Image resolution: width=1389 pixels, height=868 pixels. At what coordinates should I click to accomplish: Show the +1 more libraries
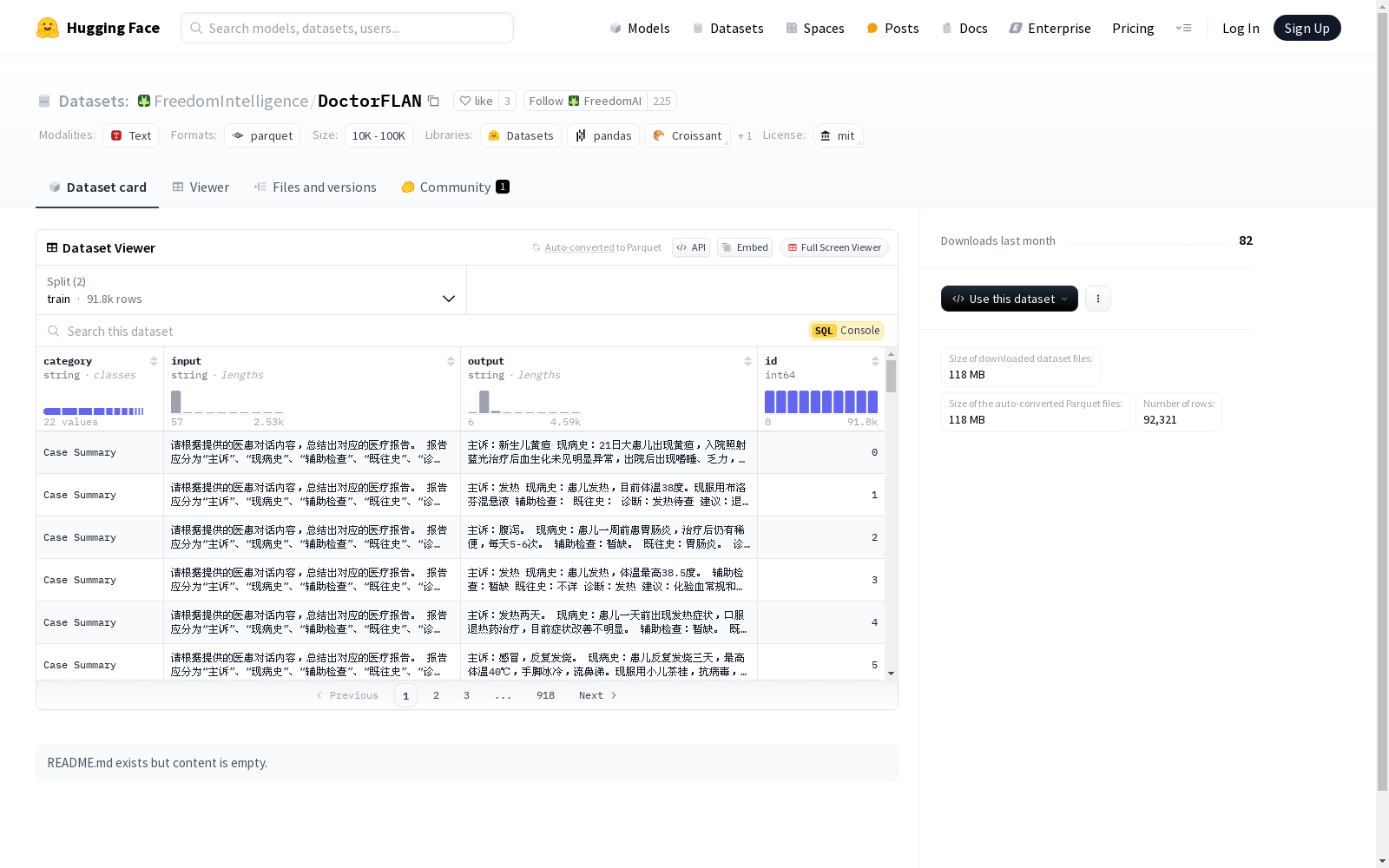[x=745, y=135]
